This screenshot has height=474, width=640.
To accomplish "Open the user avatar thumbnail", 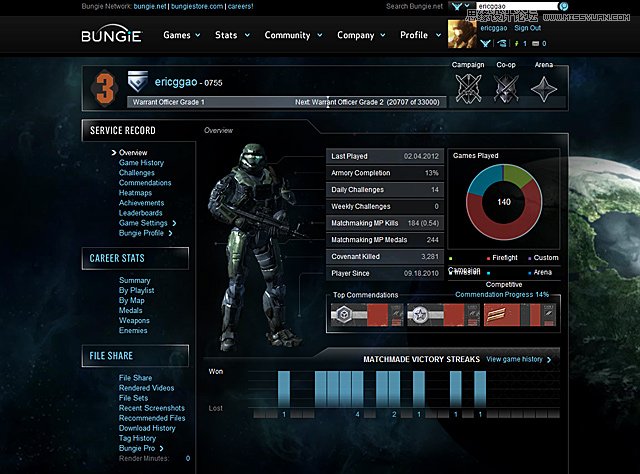I will tap(462, 34).
